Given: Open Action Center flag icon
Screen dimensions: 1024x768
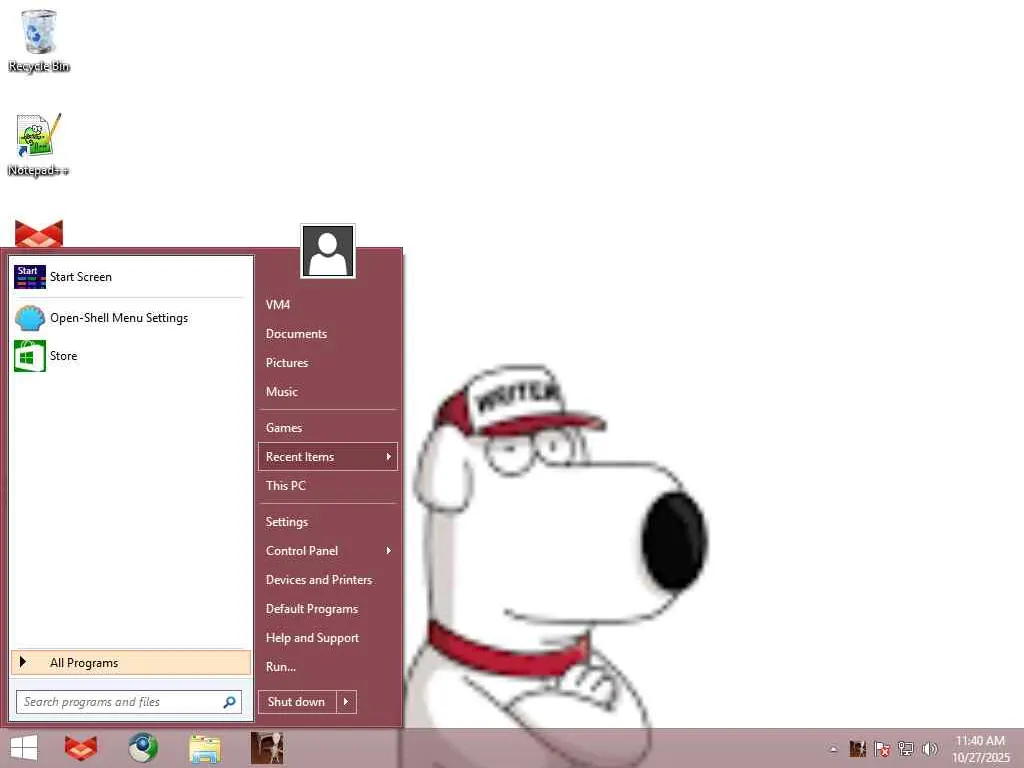Looking at the screenshot, I should (x=882, y=748).
